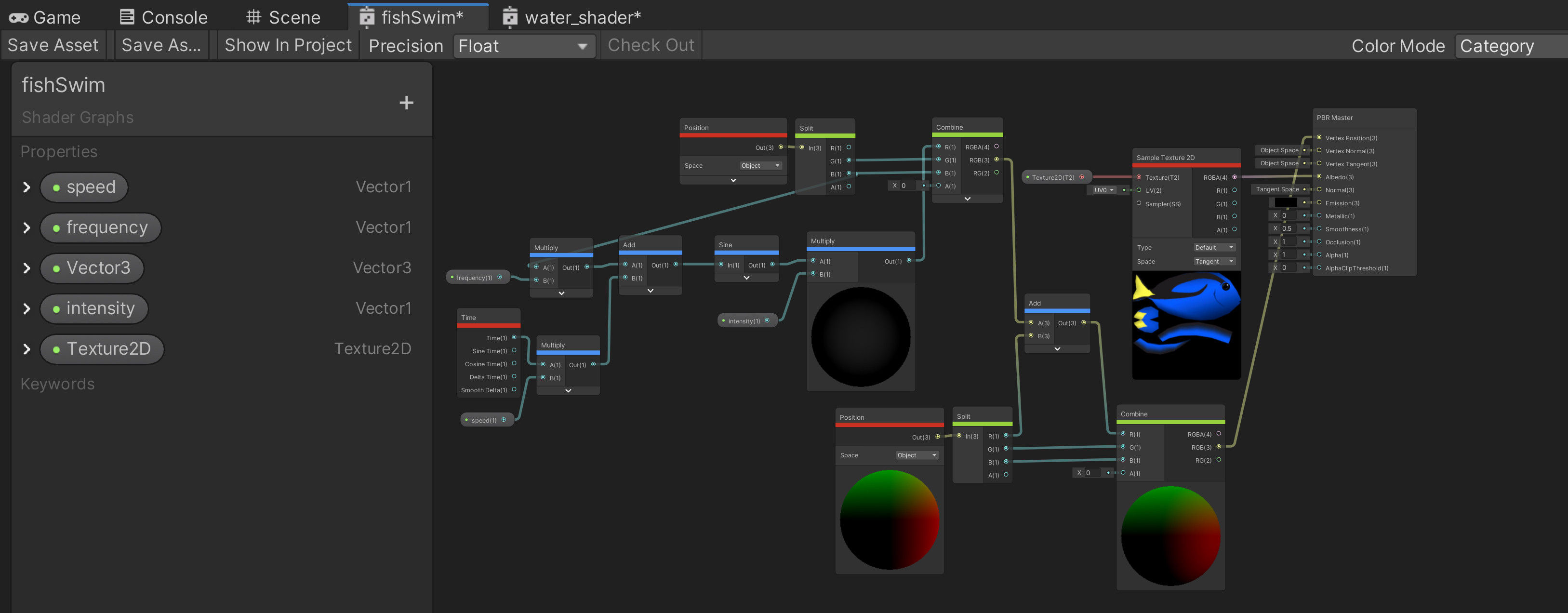The width and height of the screenshot is (1568, 613).
Task: Open Sample Texture Type Default dropdown
Action: (x=1214, y=247)
